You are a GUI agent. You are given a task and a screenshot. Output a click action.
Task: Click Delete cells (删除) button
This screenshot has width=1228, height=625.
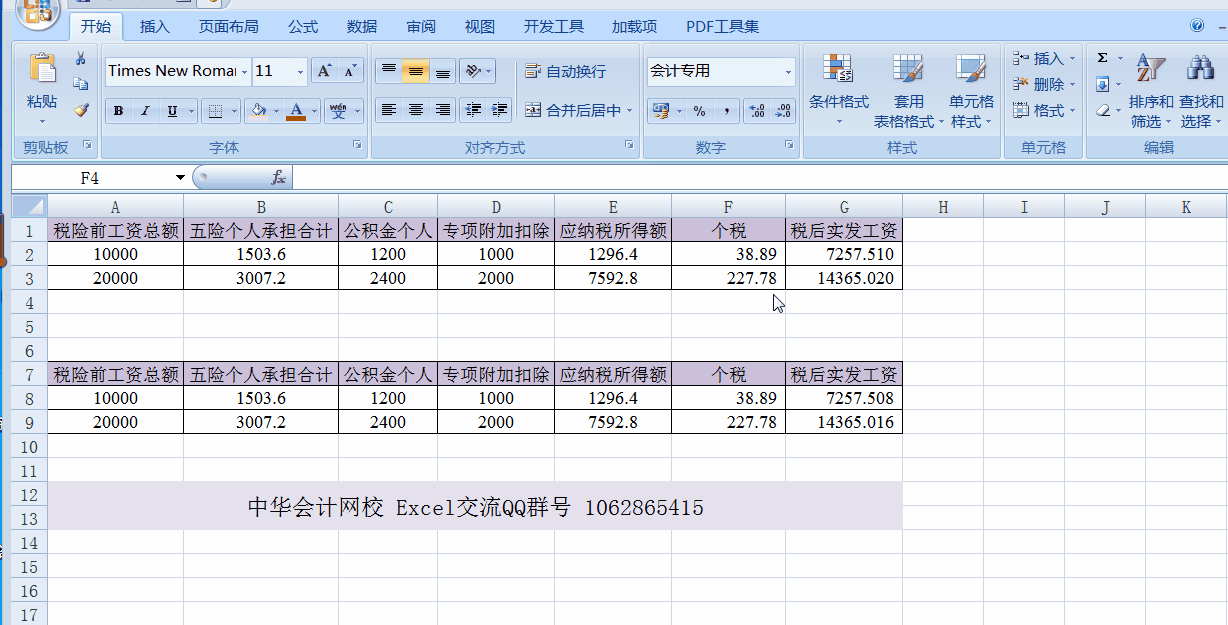[x=1043, y=85]
